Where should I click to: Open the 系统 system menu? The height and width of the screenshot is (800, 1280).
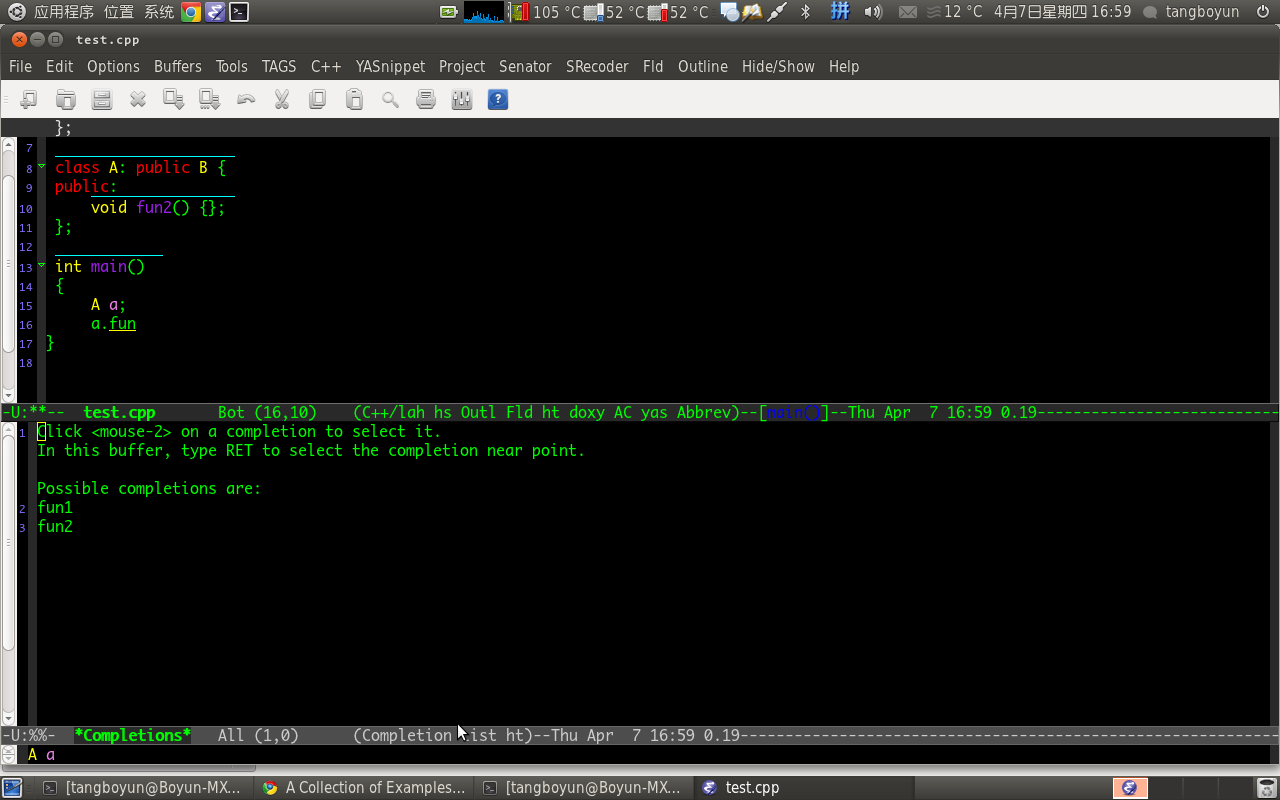pos(159,12)
